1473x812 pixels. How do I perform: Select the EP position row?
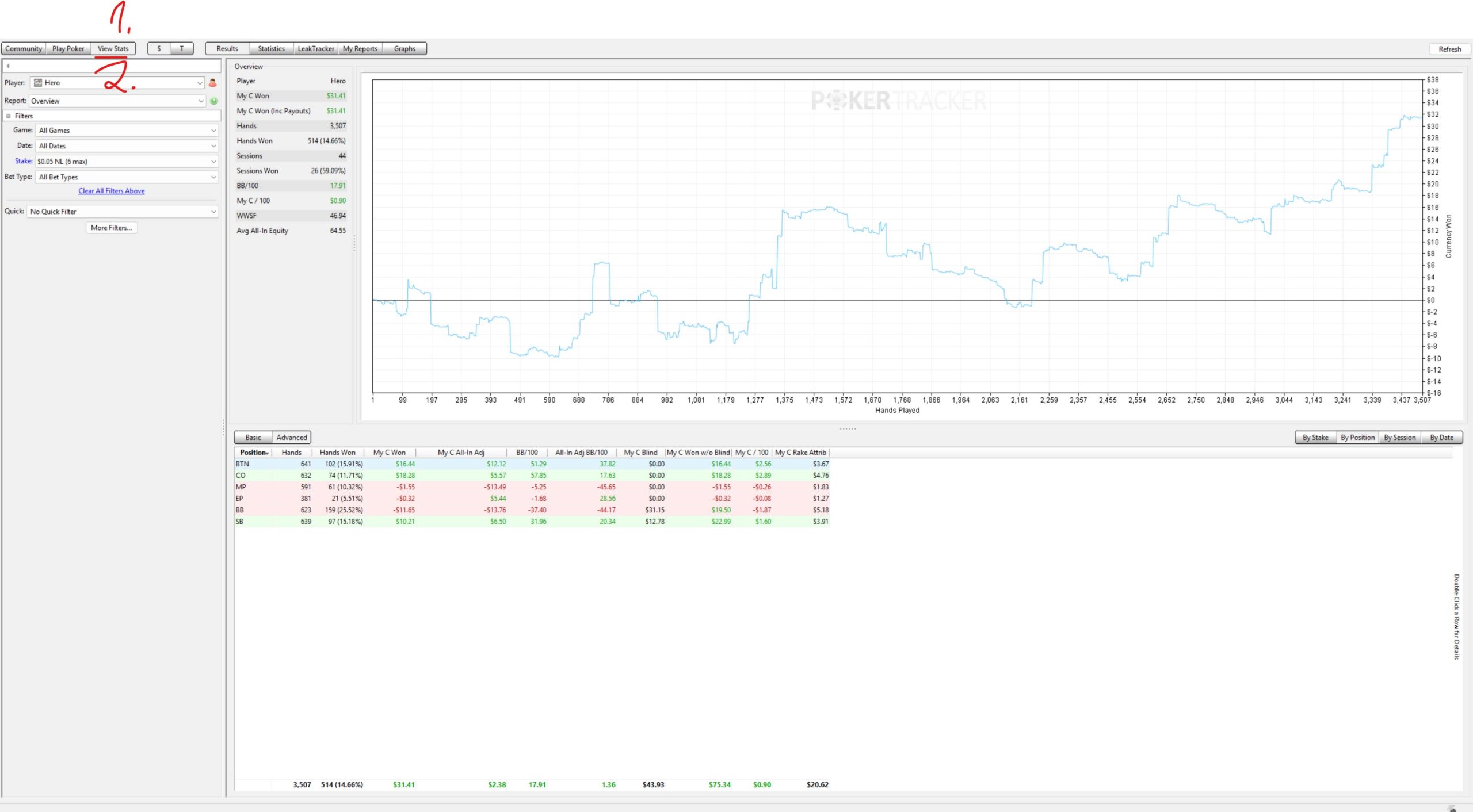(532, 499)
